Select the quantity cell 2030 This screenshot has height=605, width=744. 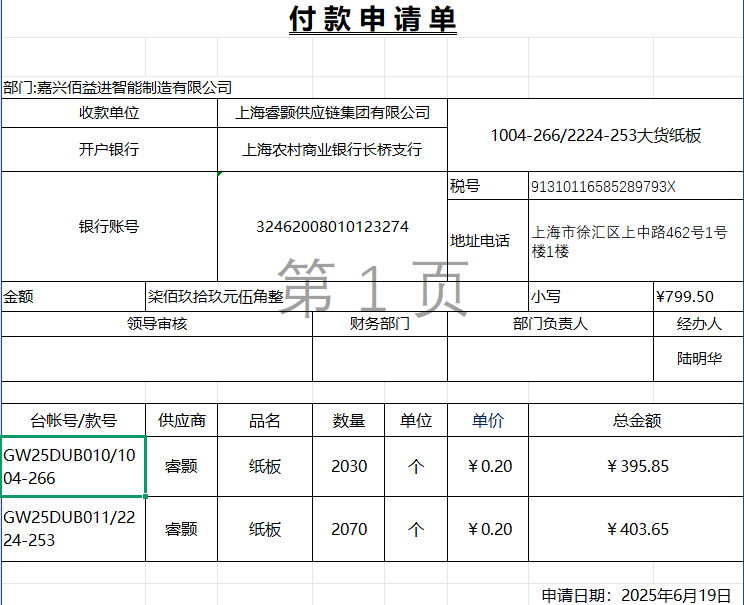(x=349, y=466)
